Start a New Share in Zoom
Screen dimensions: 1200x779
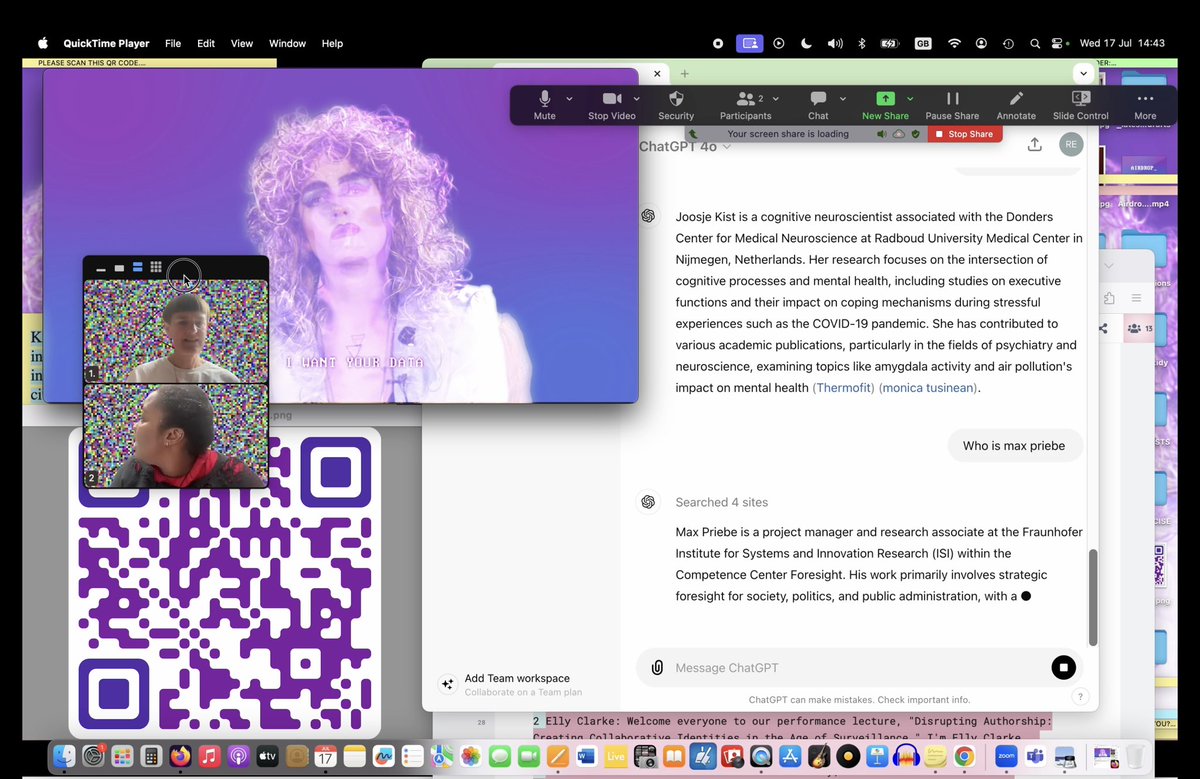point(885,105)
